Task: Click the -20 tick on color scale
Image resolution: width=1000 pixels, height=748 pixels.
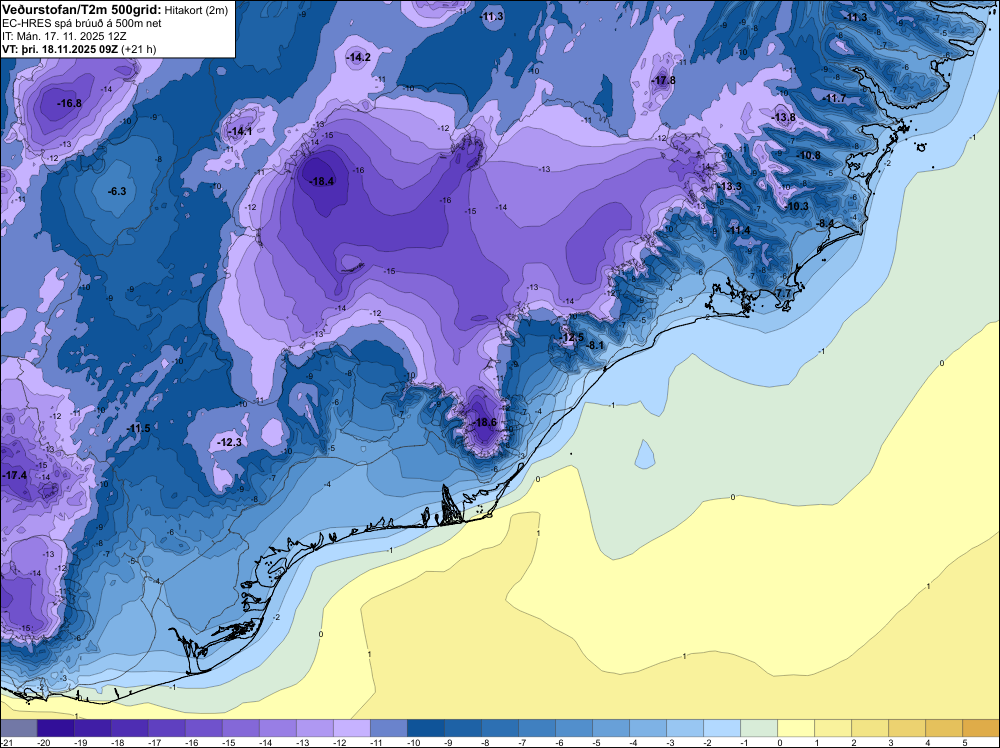Action: click(x=44, y=742)
